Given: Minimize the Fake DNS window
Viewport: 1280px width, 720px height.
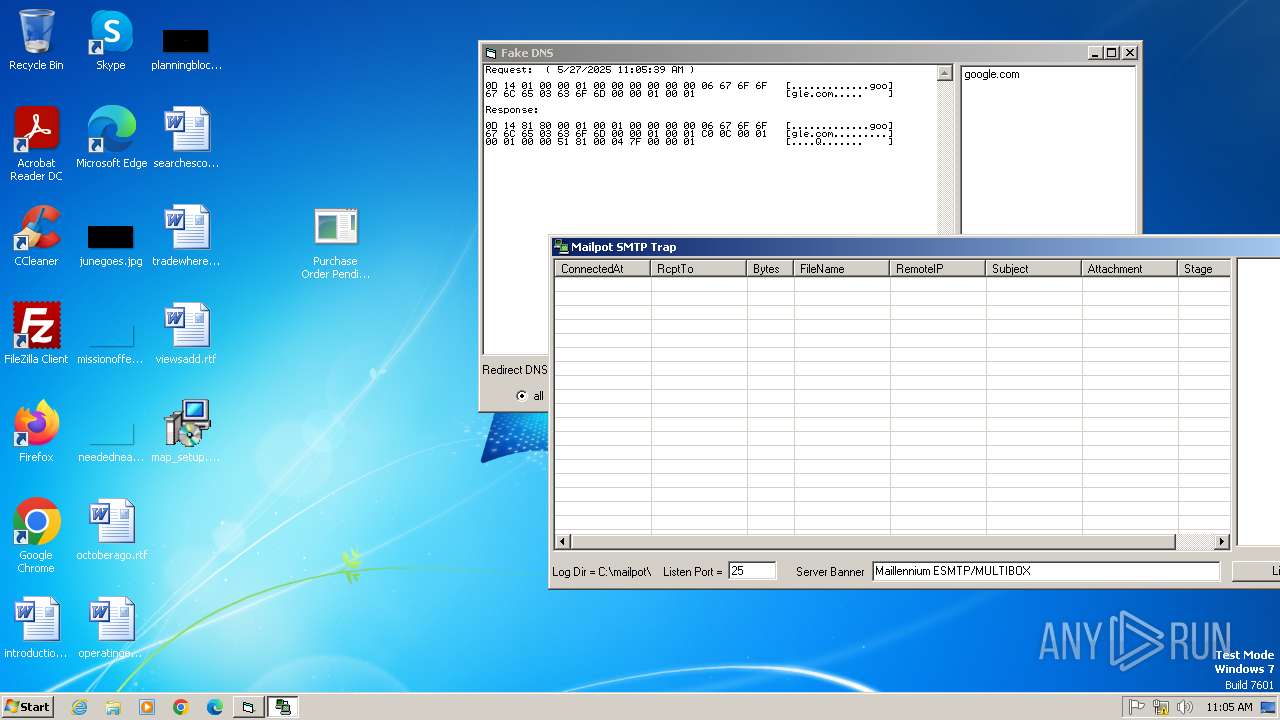Looking at the screenshot, I should coord(1095,53).
